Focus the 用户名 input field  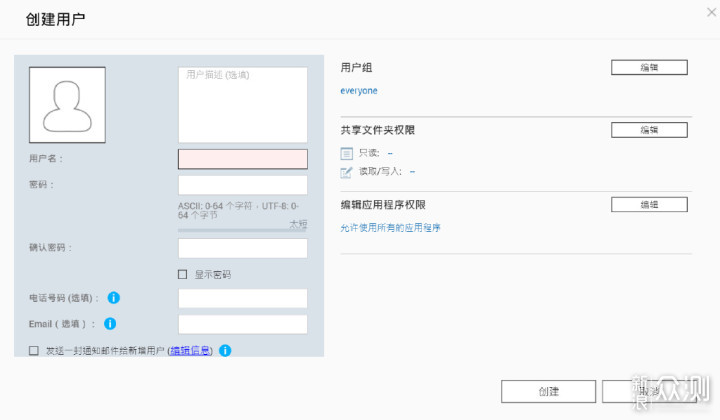243,159
